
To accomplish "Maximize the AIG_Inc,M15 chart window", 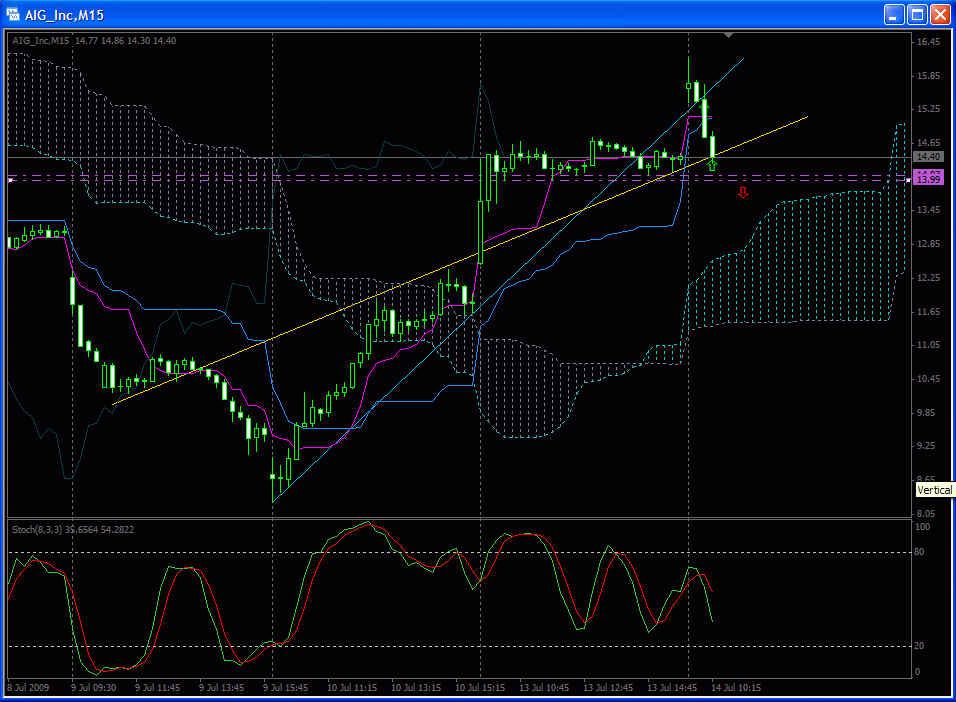I will [917, 15].
